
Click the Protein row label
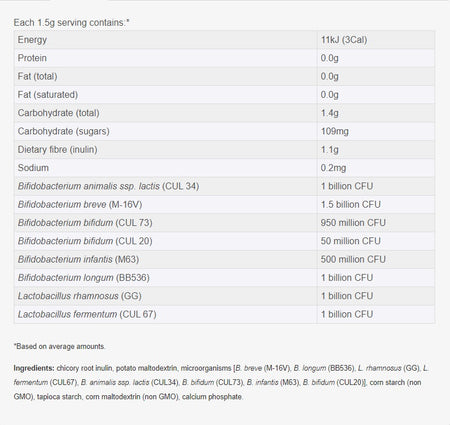tap(32, 58)
